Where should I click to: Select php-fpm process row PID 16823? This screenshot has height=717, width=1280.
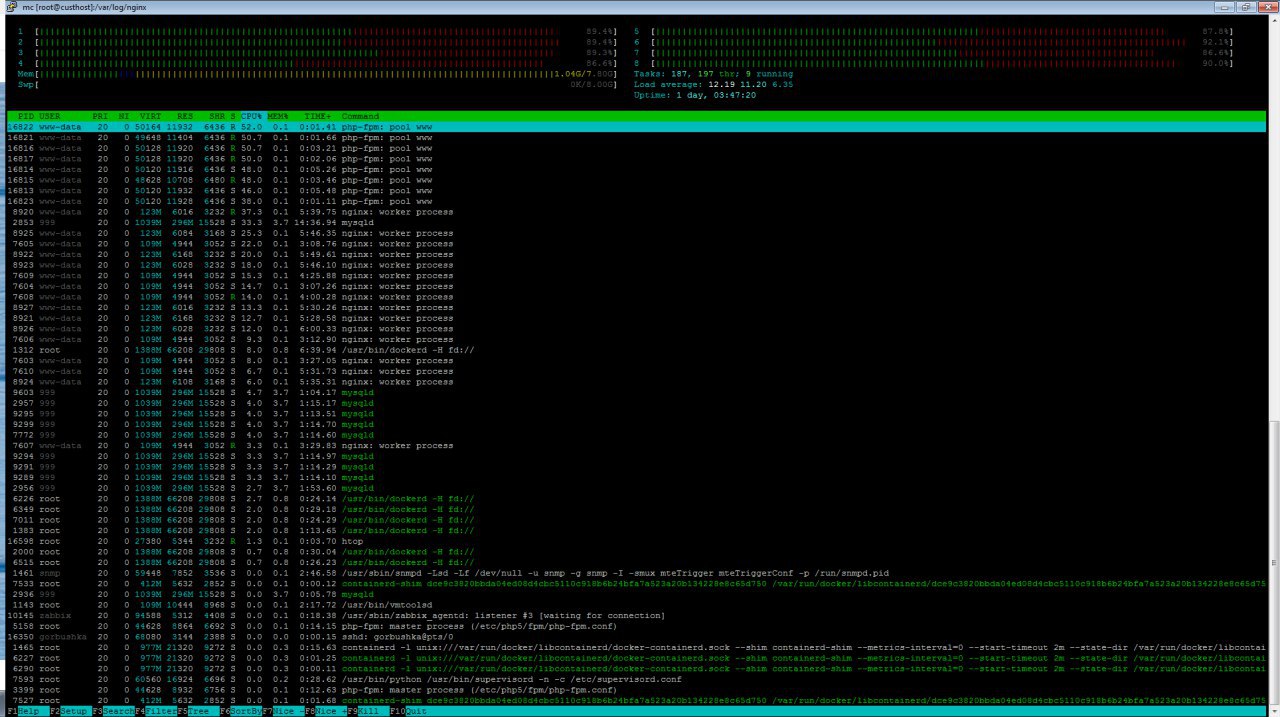tap(636, 201)
